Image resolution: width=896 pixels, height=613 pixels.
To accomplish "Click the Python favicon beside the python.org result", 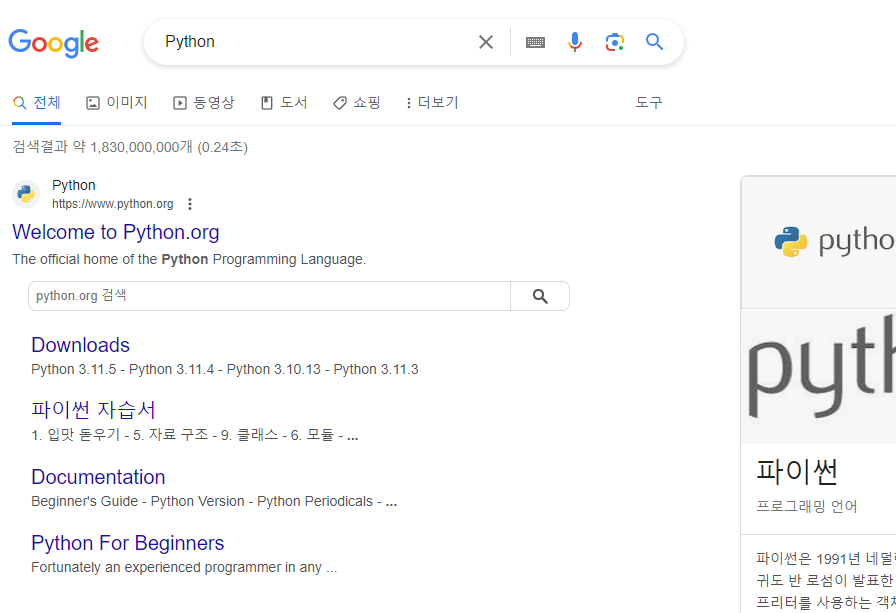I will click(x=26, y=194).
